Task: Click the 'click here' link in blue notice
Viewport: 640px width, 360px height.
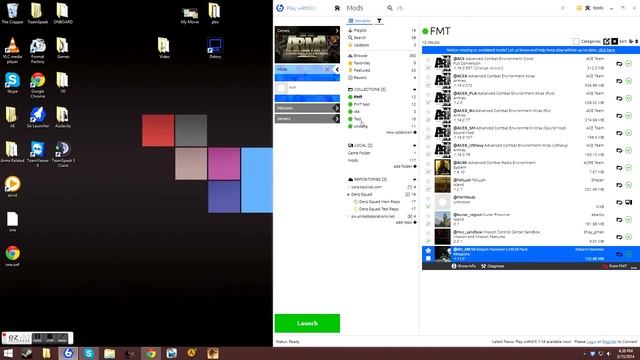Action: (607, 50)
